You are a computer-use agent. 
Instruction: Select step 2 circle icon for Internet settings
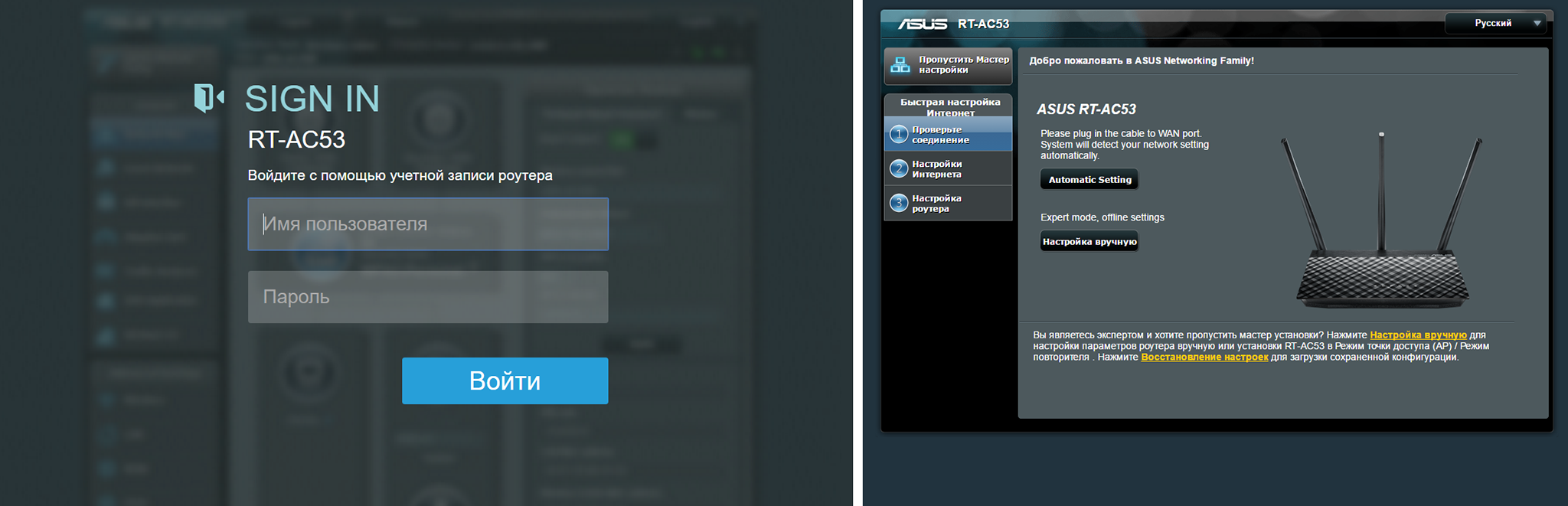899,169
